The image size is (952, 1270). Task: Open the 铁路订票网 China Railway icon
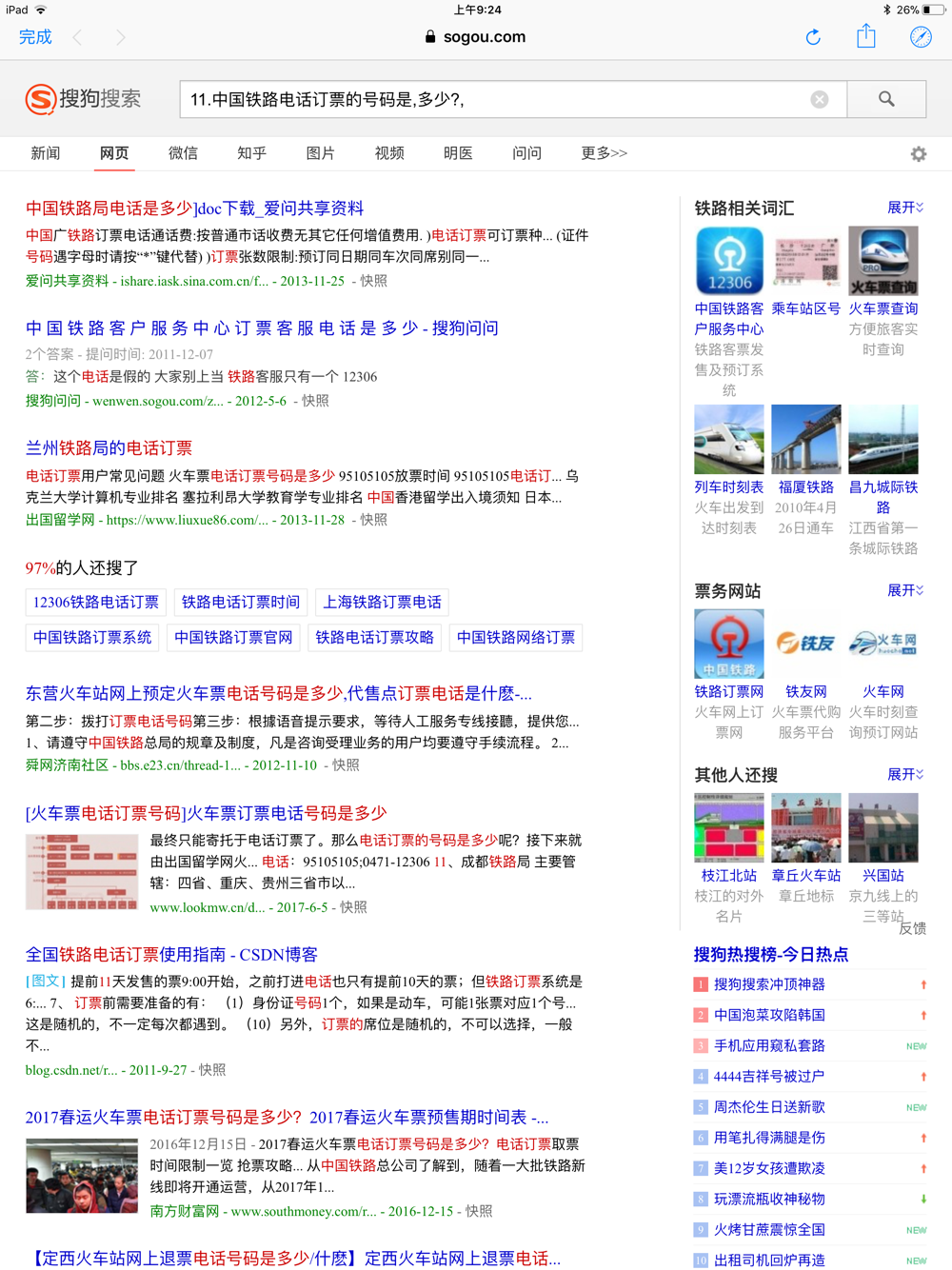(729, 645)
